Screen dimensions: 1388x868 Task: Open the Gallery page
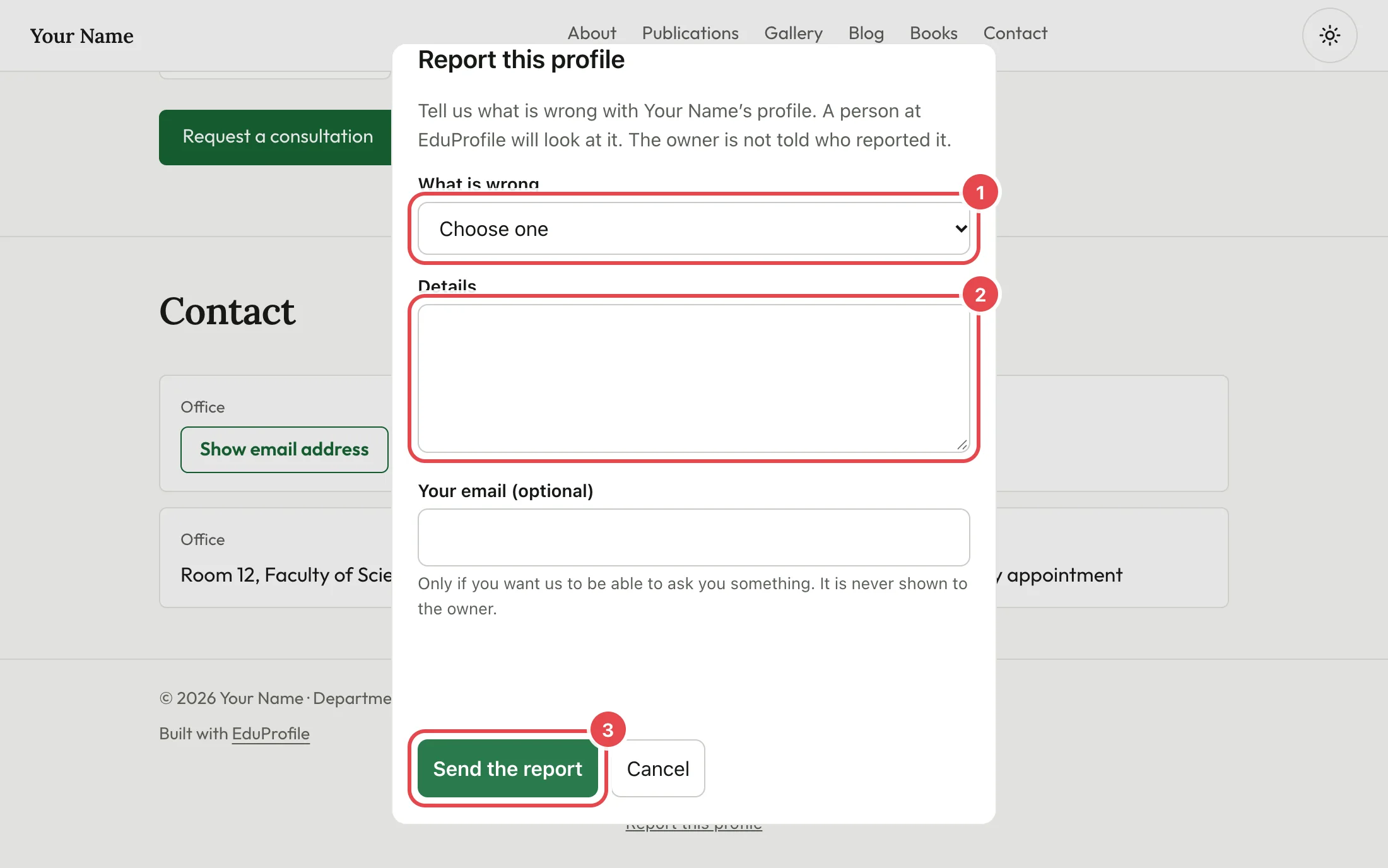[x=793, y=33]
